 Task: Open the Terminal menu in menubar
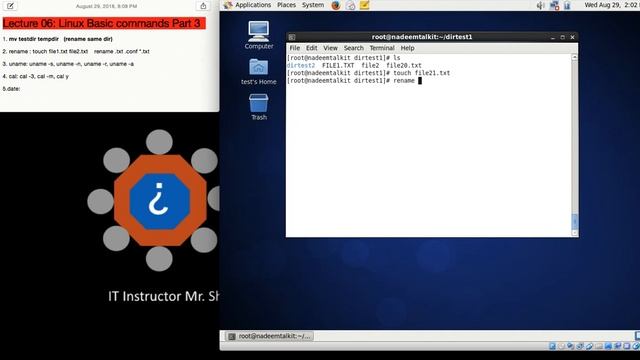[x=382, y=48]
